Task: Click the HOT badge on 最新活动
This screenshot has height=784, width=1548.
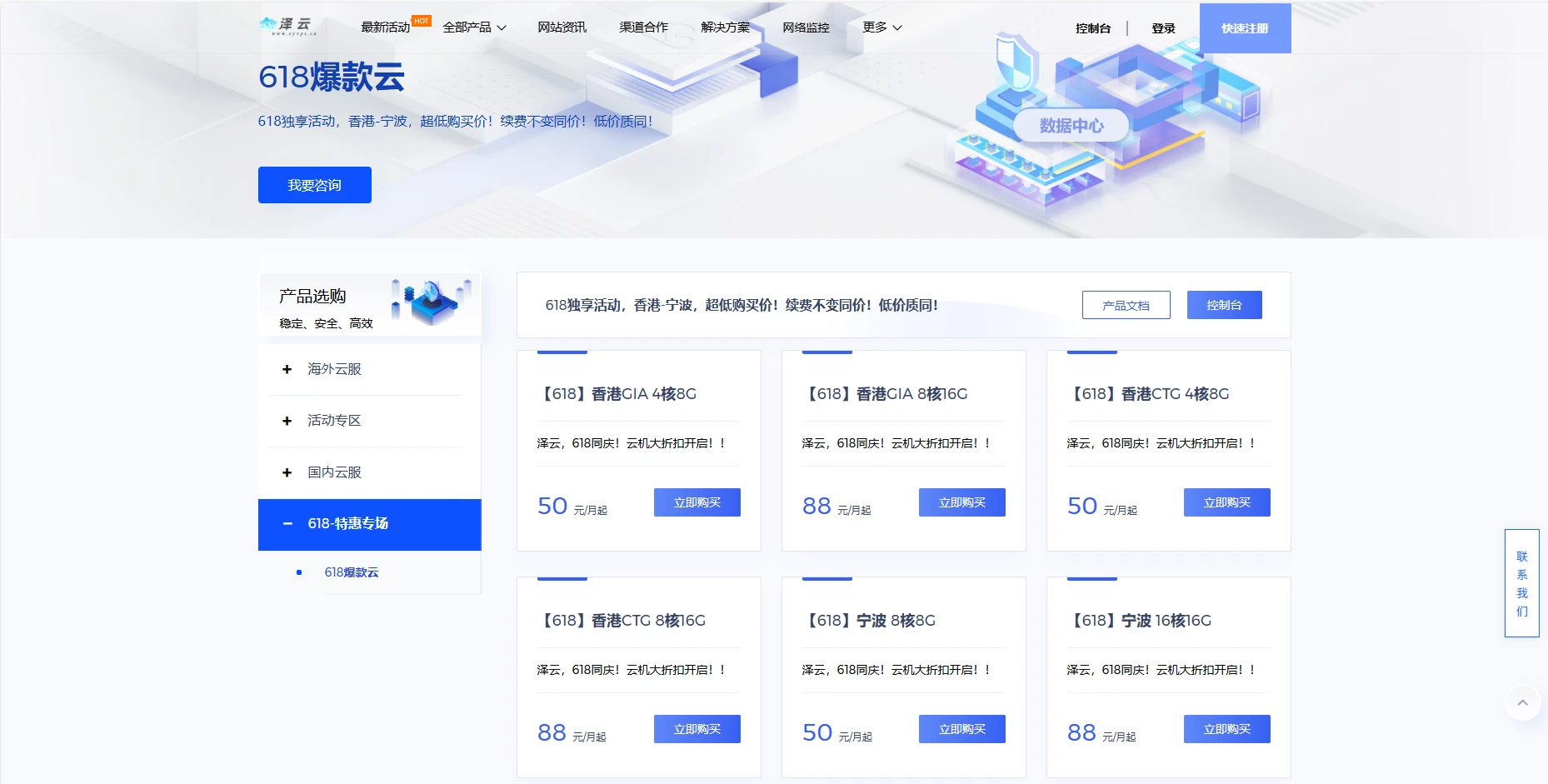Action: point(422,21)
